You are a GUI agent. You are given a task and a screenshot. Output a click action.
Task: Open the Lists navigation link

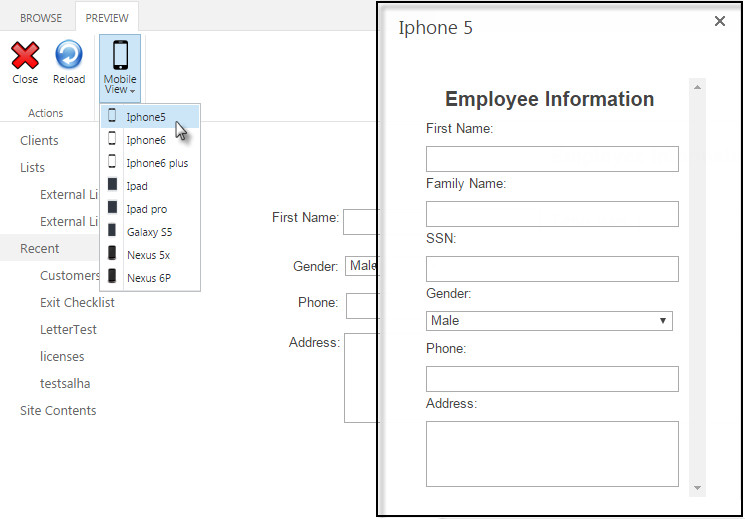click(32, 168)
